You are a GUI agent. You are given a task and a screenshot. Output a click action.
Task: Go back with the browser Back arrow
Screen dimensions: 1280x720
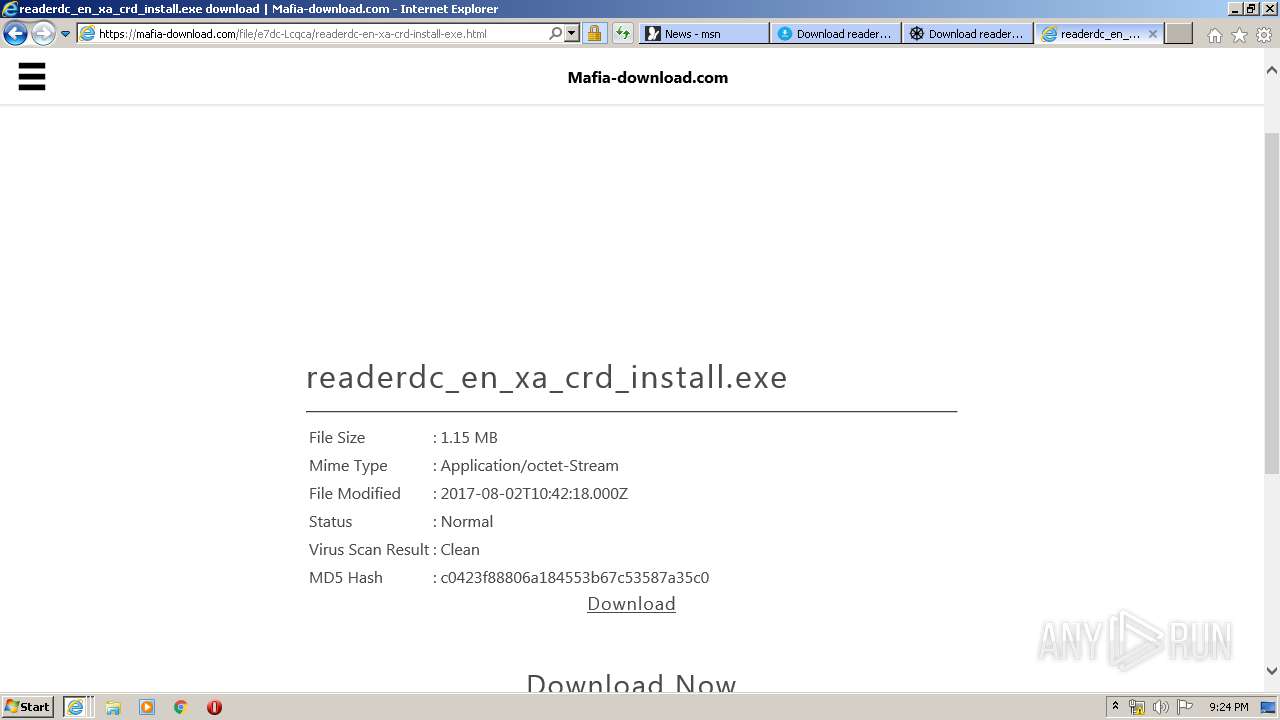15,33
